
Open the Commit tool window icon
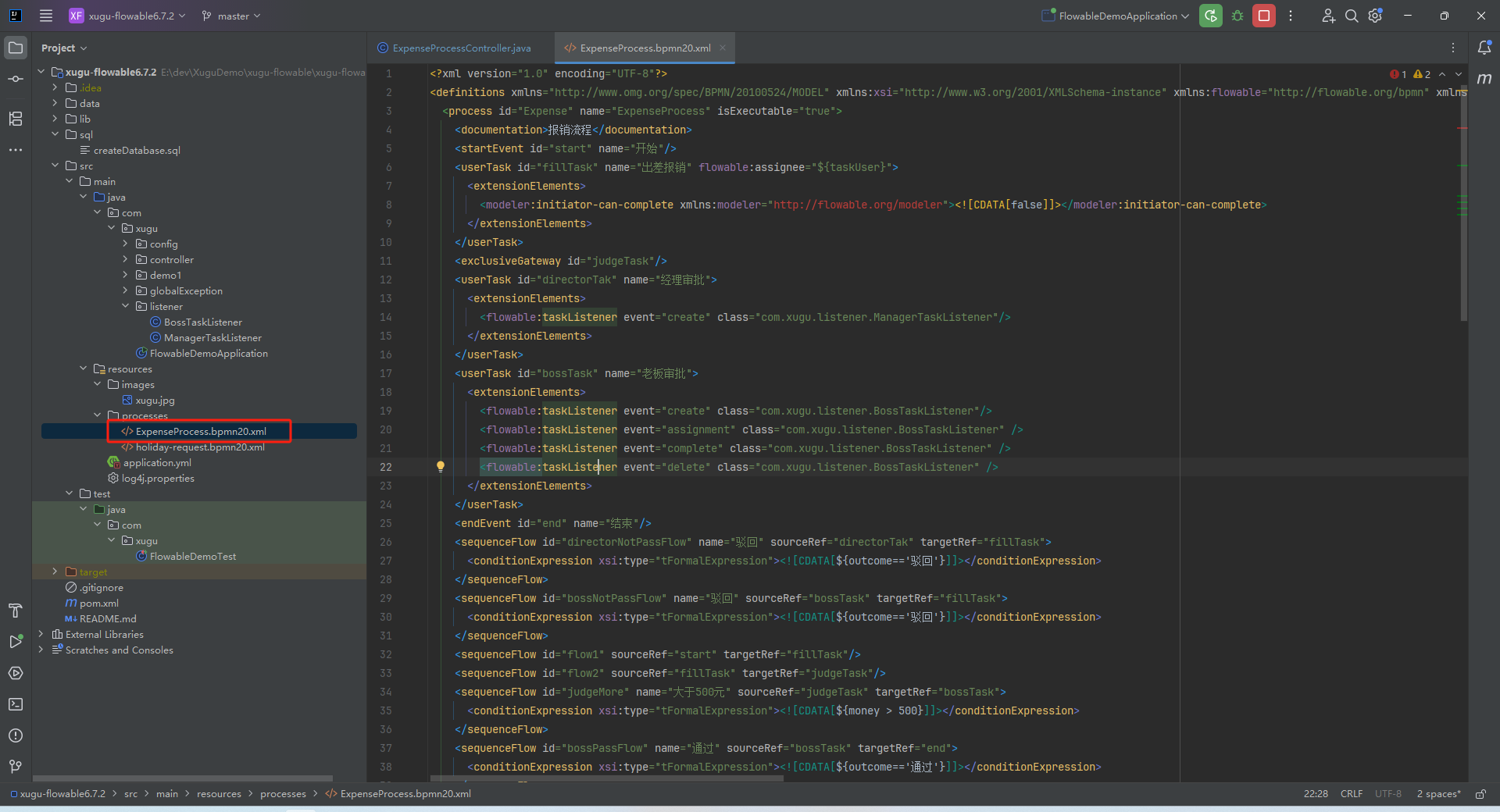pyautogui.click(x=16, y=79)
